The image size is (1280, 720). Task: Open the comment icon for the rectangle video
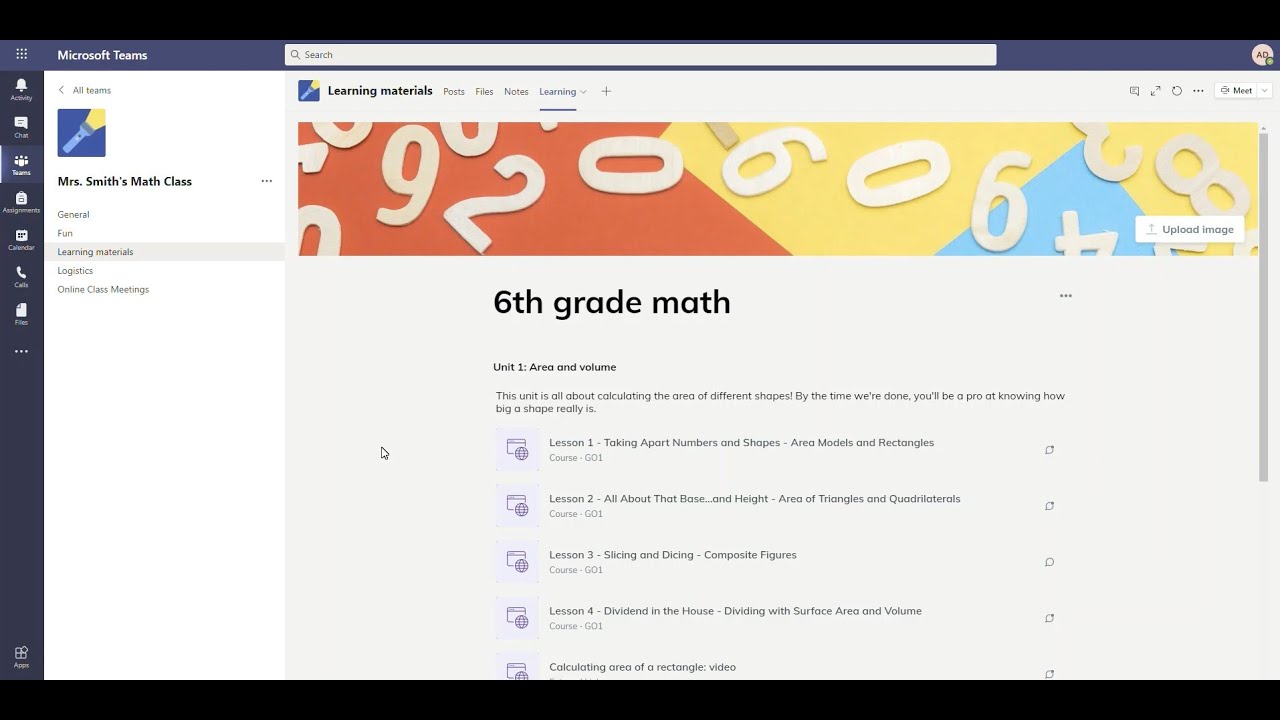pyautogui.click(x=1049, y=674)
